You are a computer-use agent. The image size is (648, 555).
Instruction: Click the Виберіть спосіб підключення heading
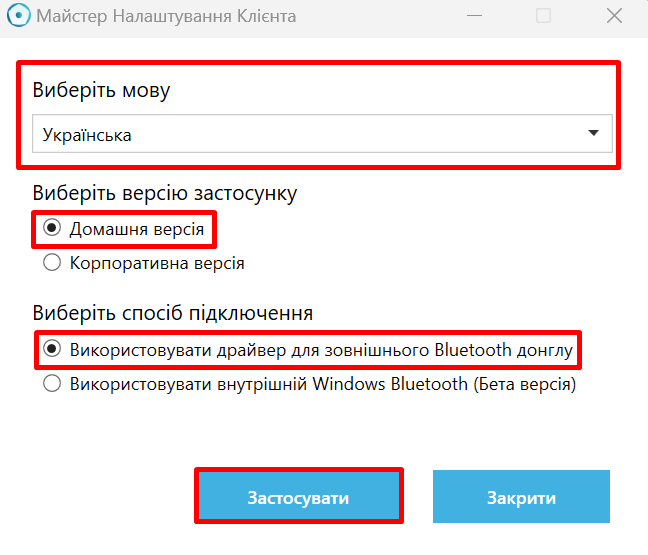pos(173,311)
